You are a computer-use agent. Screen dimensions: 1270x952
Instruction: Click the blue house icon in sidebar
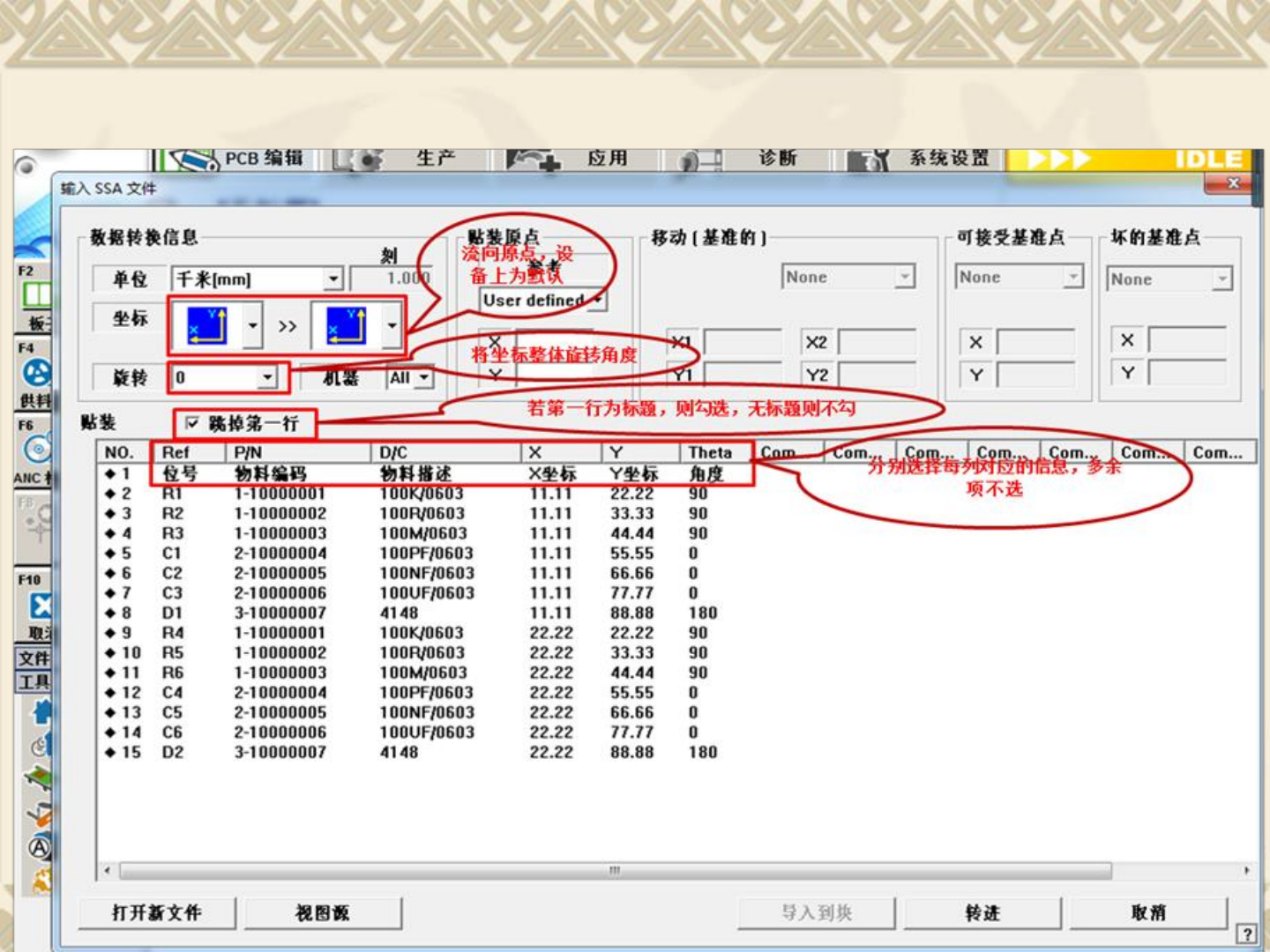[x=42, y=712]
